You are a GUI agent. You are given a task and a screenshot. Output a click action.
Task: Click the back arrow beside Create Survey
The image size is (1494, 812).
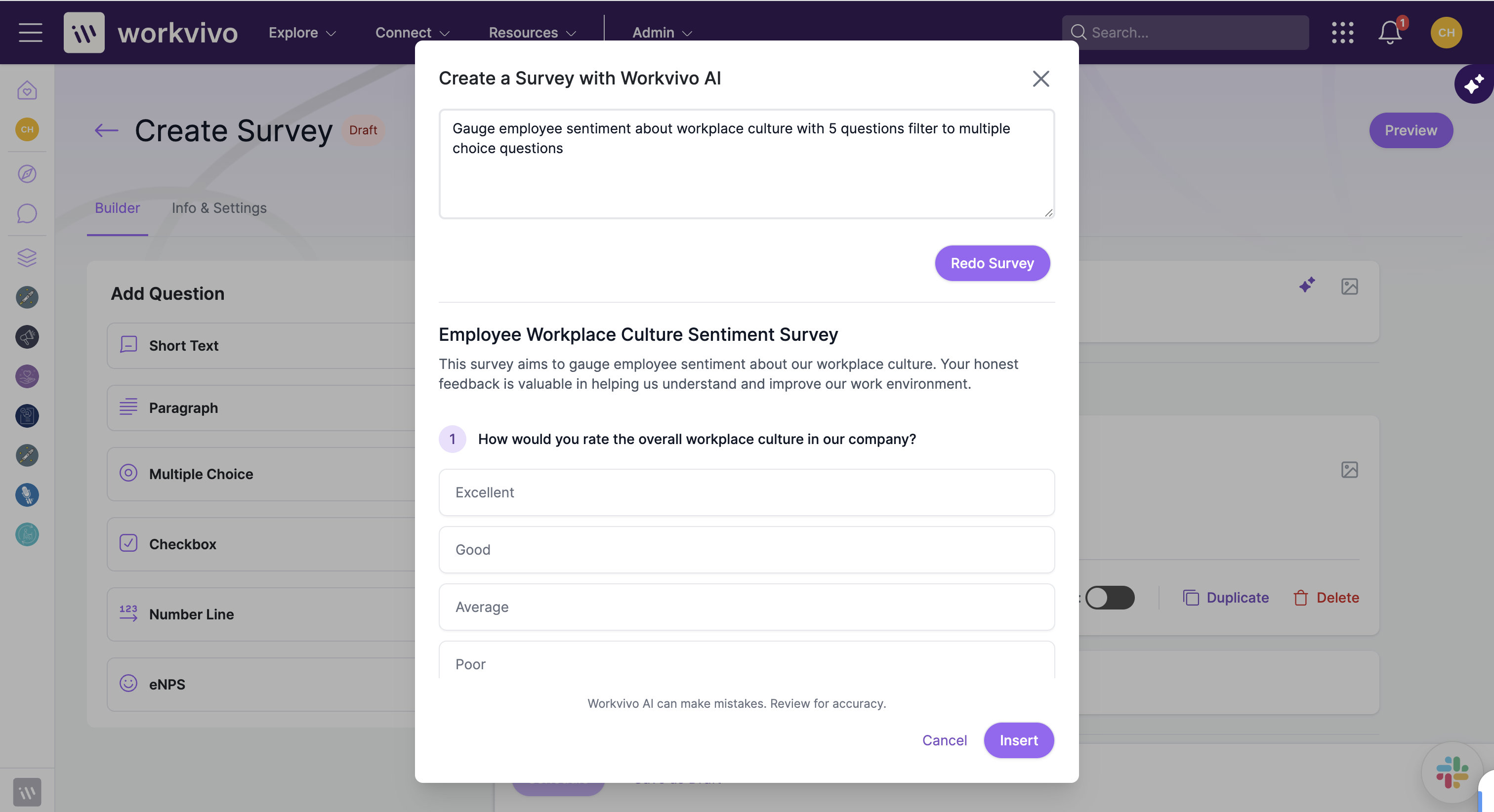tap(106, 130)
